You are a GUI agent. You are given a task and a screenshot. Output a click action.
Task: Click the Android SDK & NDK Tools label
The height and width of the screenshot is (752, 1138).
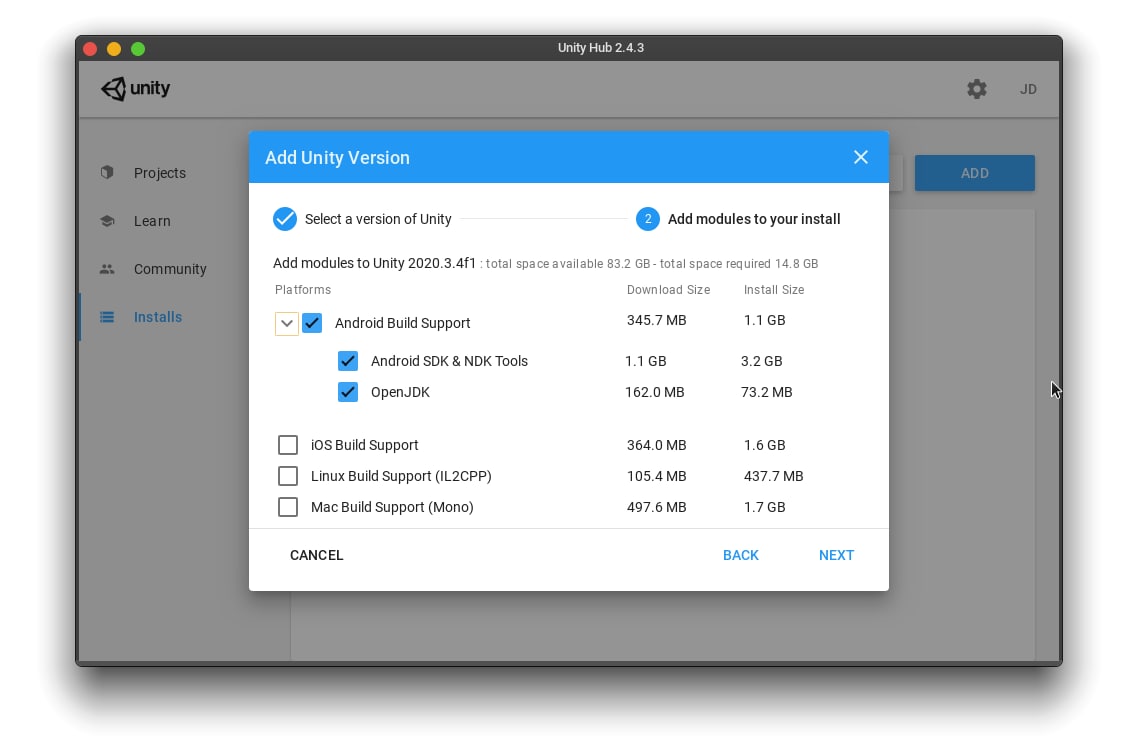pos(449,361)
